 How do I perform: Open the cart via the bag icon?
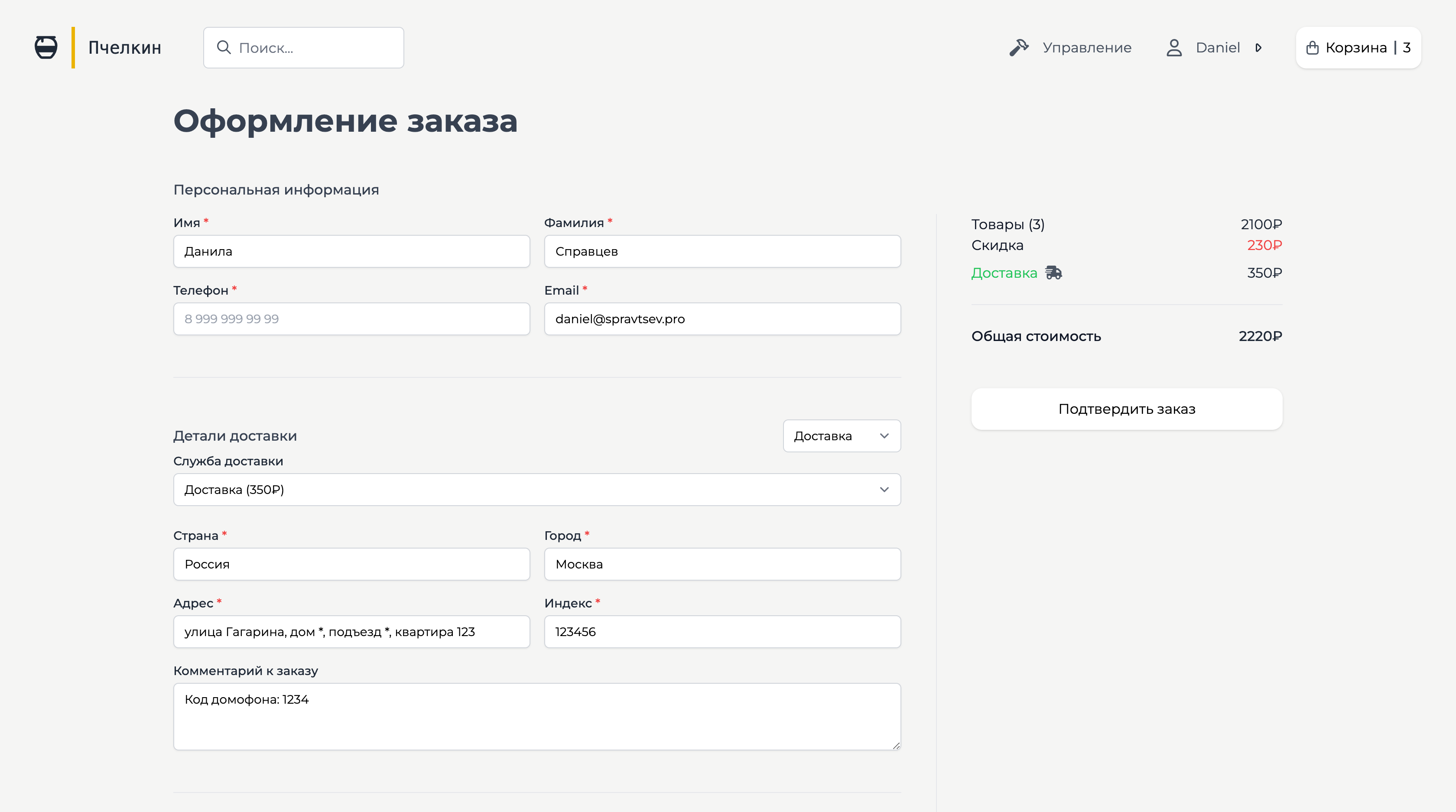[1312, 48]
